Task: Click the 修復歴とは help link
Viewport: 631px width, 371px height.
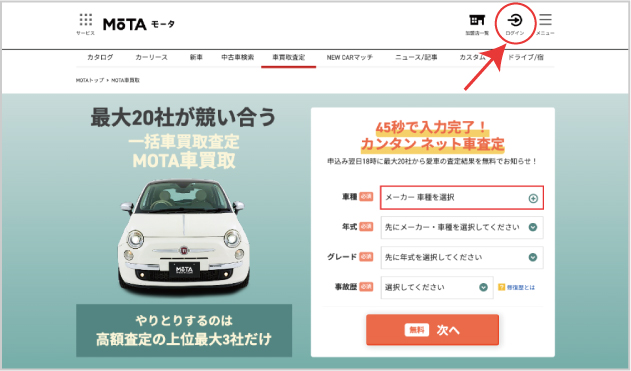Action: 521,287
